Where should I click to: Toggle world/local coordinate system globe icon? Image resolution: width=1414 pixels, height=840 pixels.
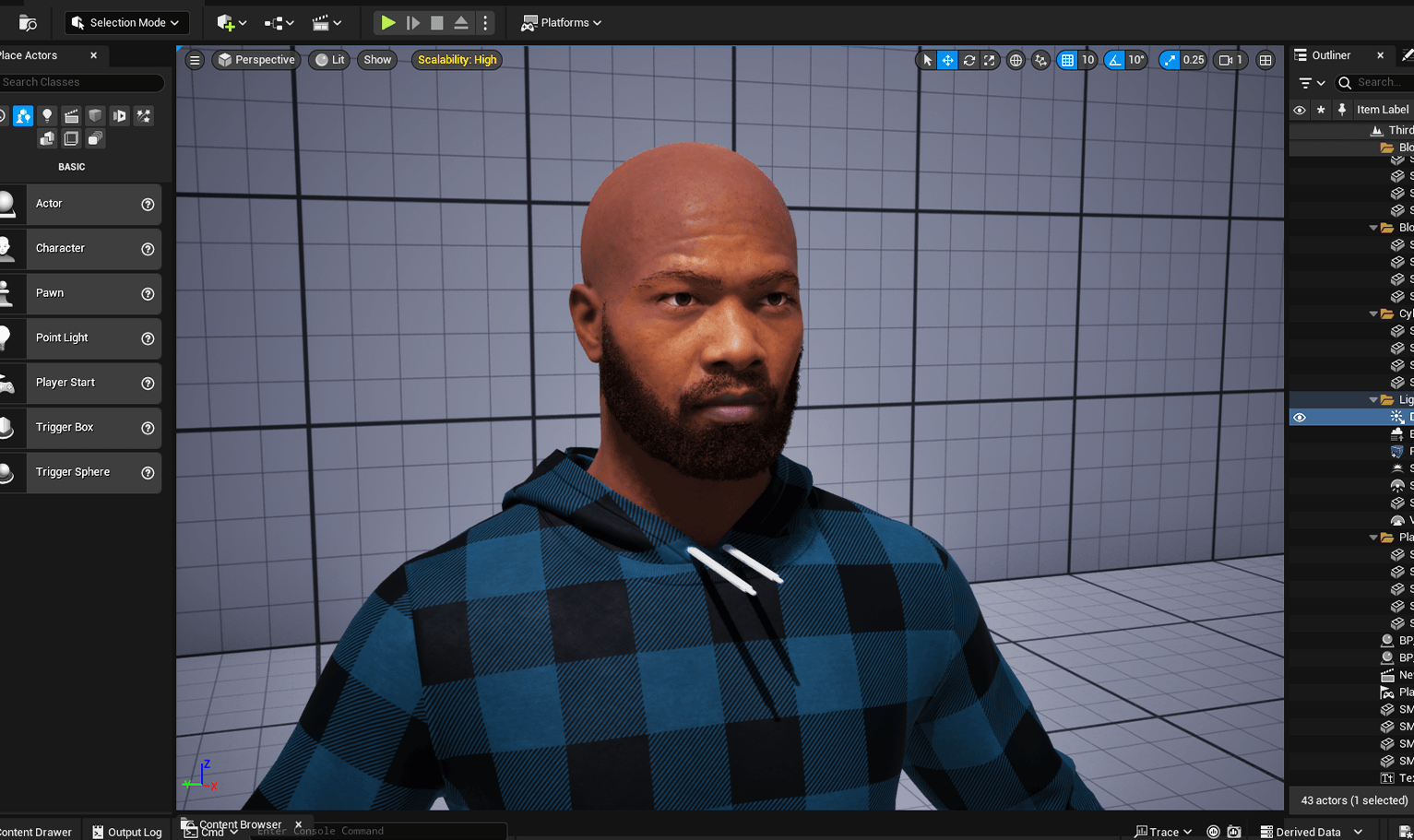pyautogui.click(x=1016, y=60)
